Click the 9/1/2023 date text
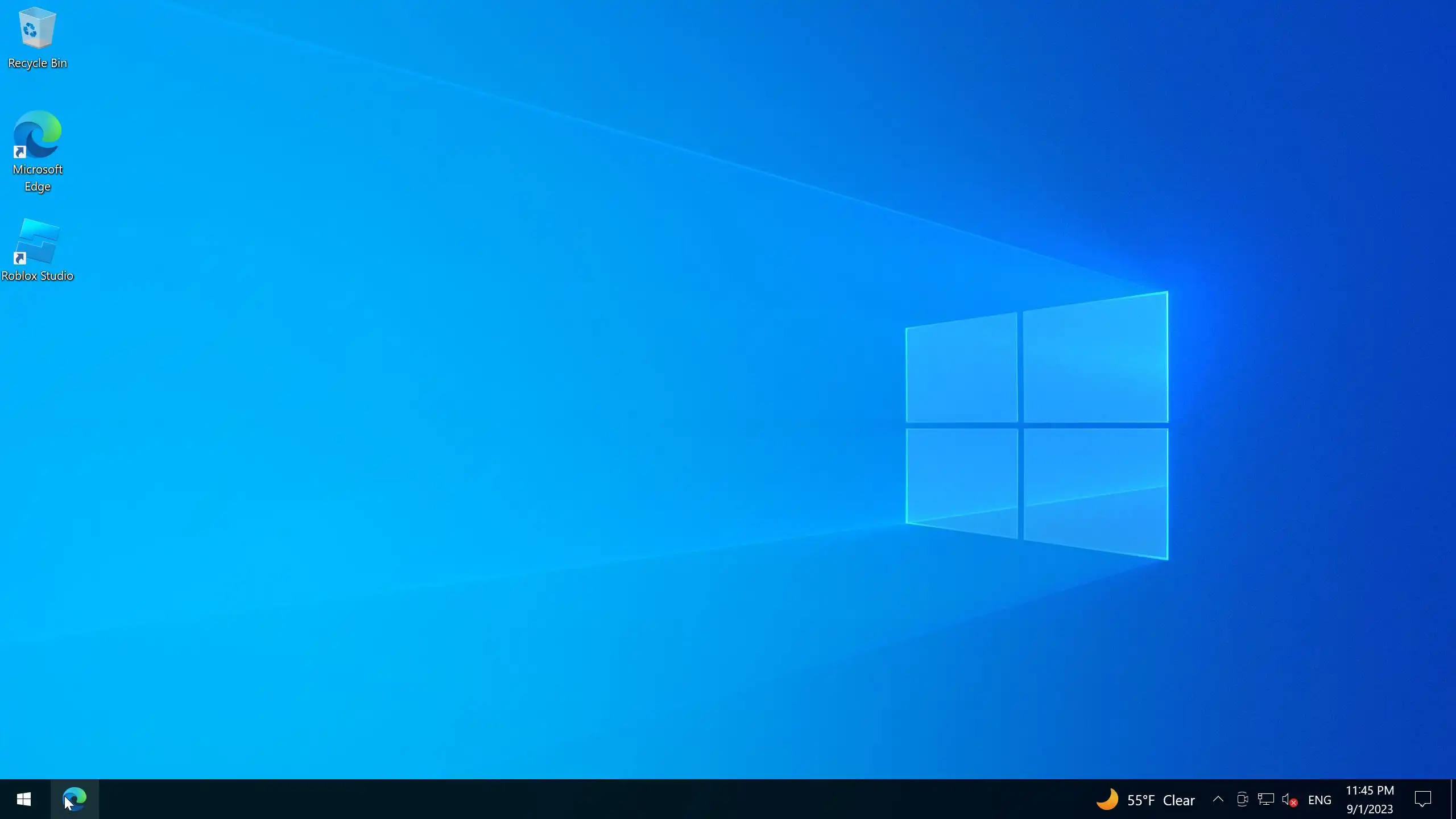The width and height of the screenshot is (1456, 819). pyautogui.click(x=1370, y=809)
